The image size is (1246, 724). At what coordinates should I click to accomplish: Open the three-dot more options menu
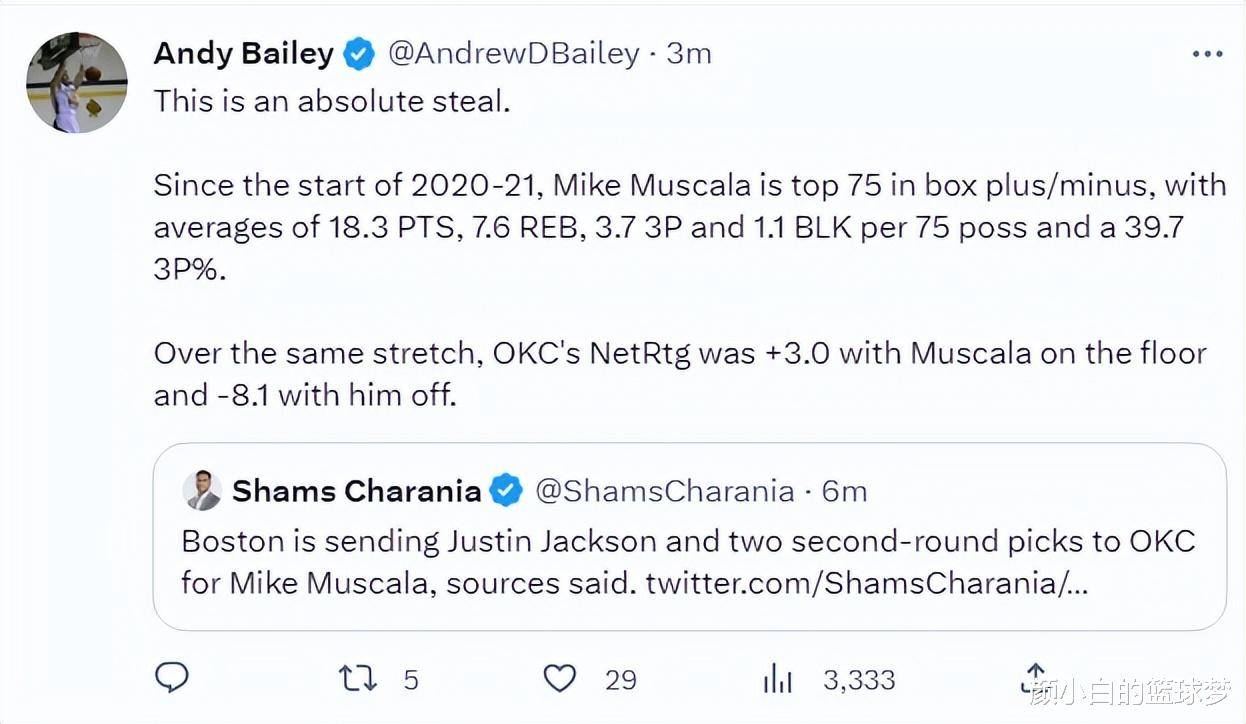pyautogui.click(x=1207, y=54)
